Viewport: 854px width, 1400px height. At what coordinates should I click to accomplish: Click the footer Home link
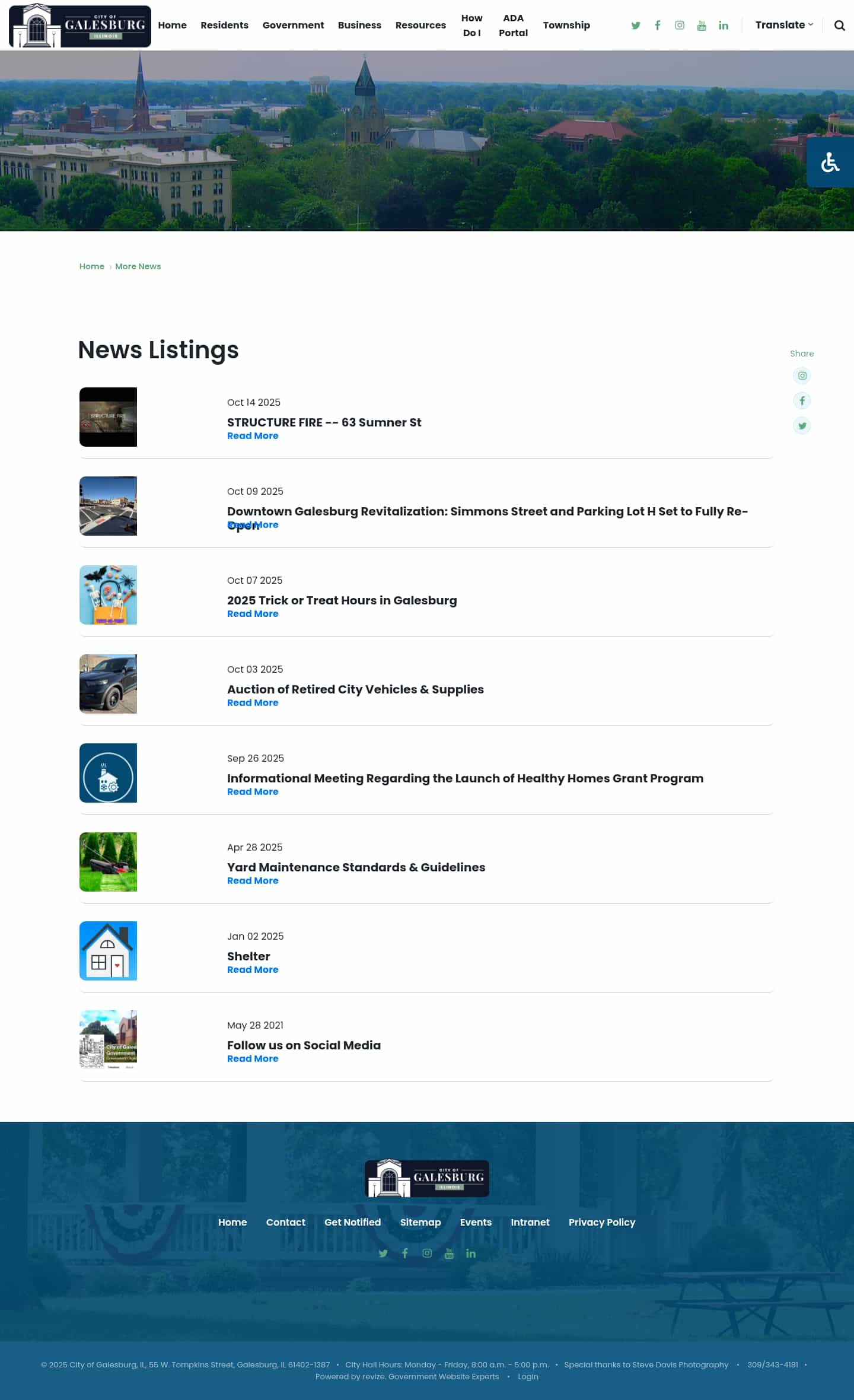click(232, 1222)
